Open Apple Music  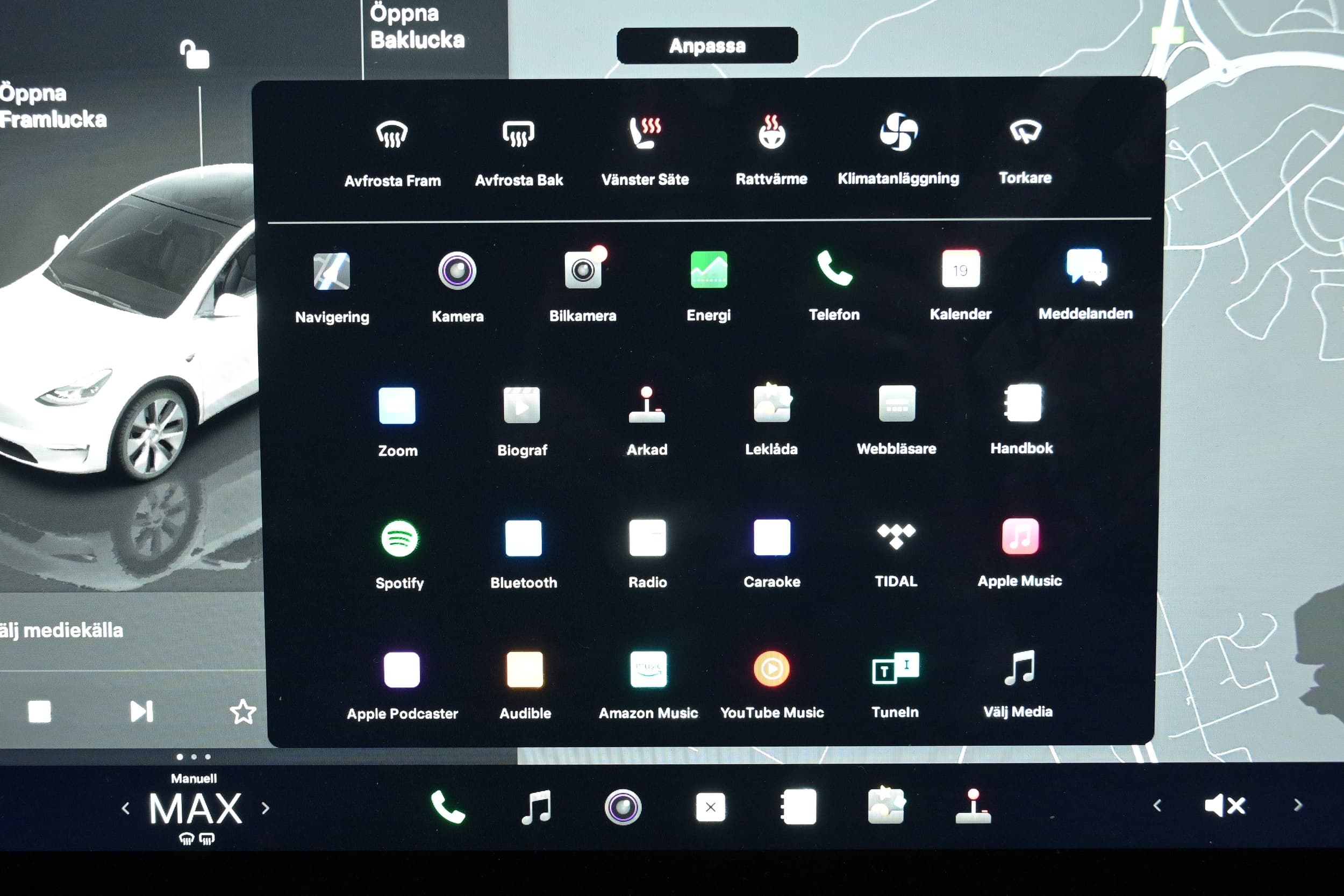click(1020, 552)
